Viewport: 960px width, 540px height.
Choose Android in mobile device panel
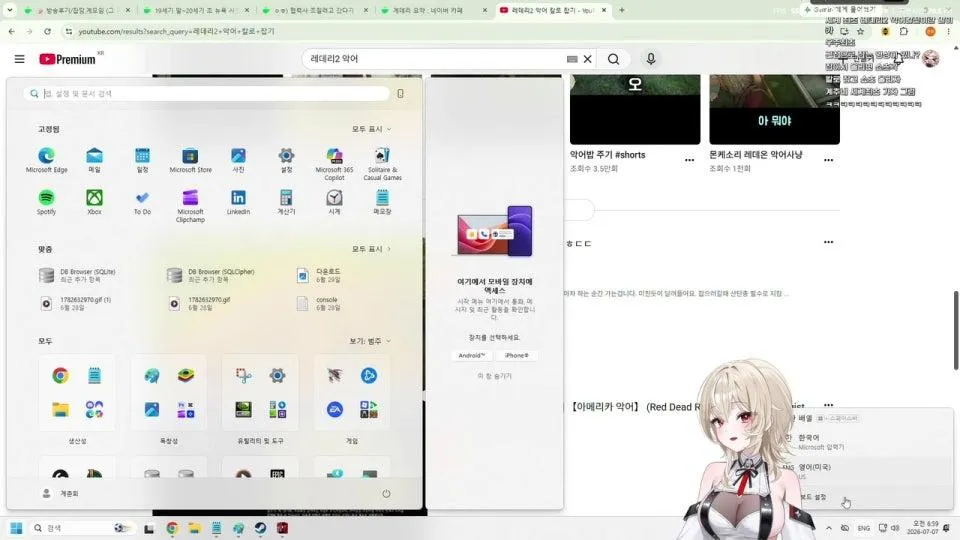(x=471, y=356)
